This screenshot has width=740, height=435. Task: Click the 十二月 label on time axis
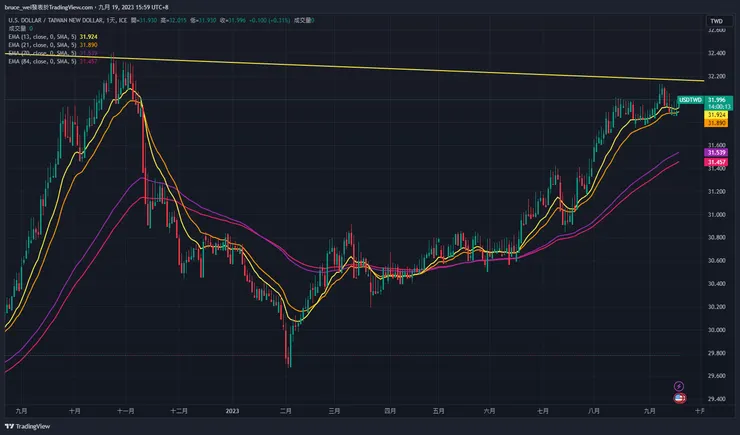tap(179, 411)
